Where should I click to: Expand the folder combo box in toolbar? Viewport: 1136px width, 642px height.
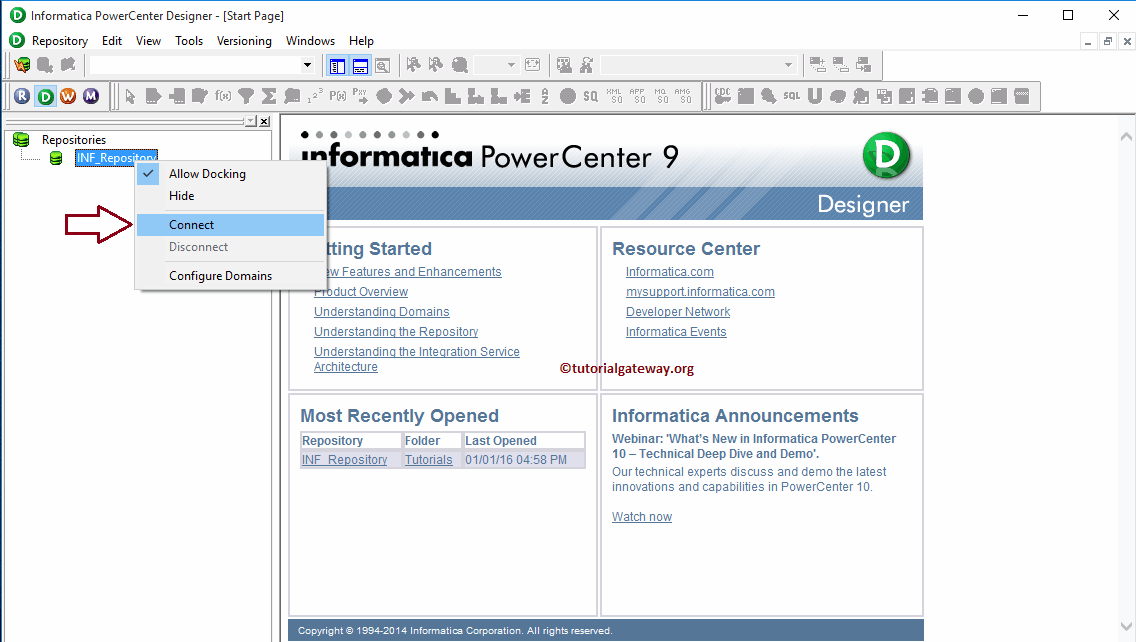click(x=307, y=66)
